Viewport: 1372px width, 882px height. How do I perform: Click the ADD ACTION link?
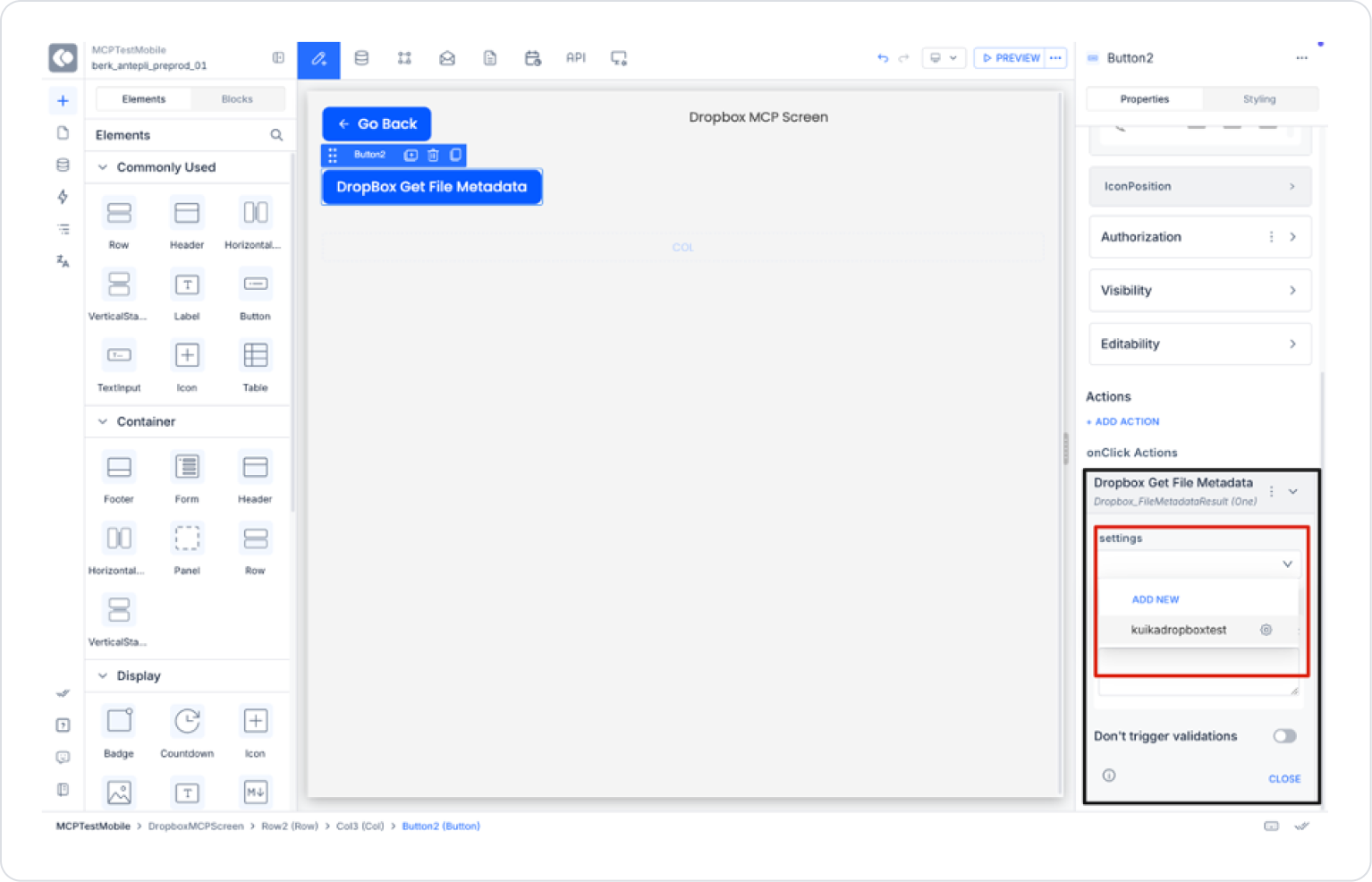click(1123, 421)
